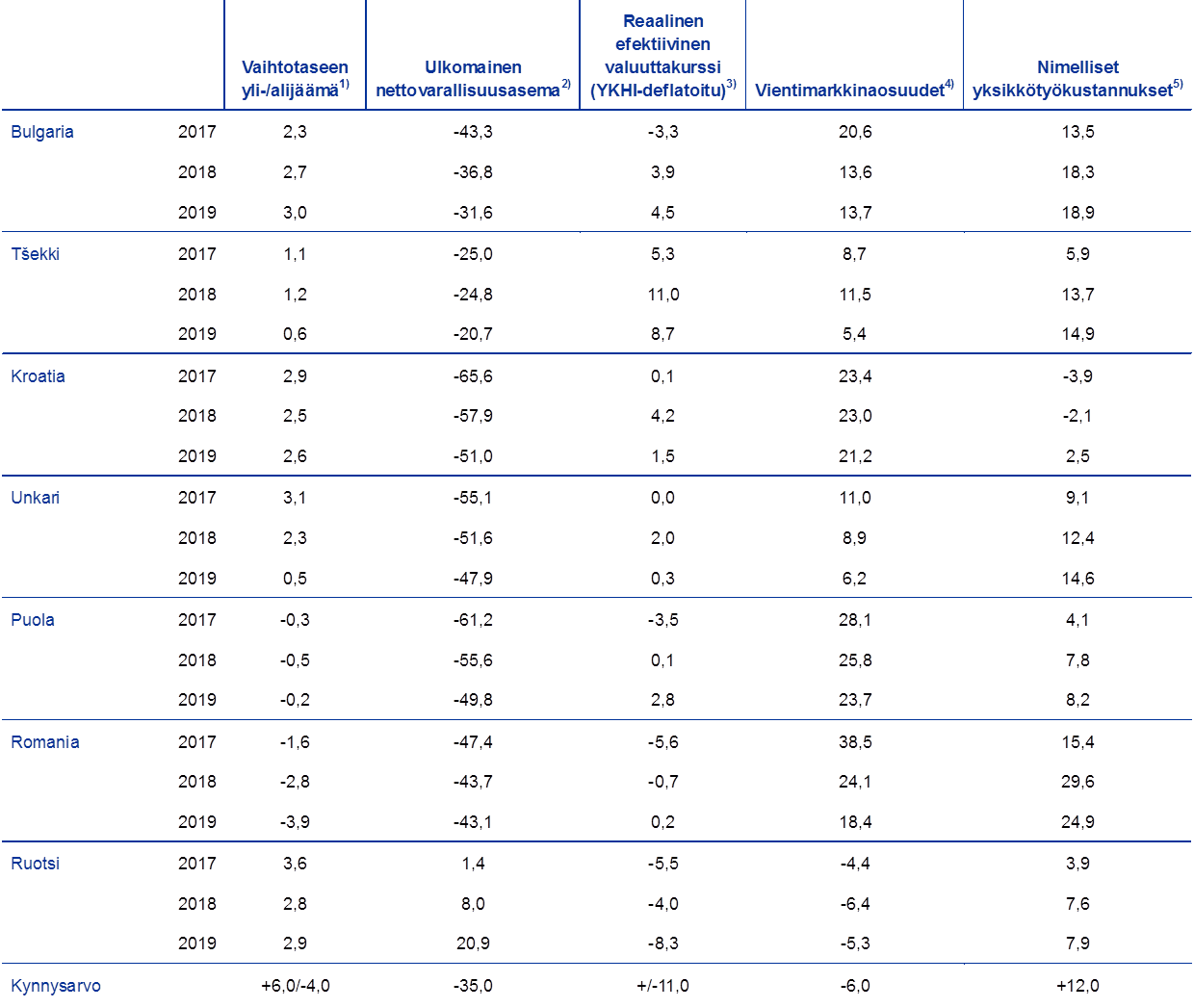Click Tšekki 2017 net asset value -25,0
This screenshot has width=1194, height=1008.
coord(473,254)
